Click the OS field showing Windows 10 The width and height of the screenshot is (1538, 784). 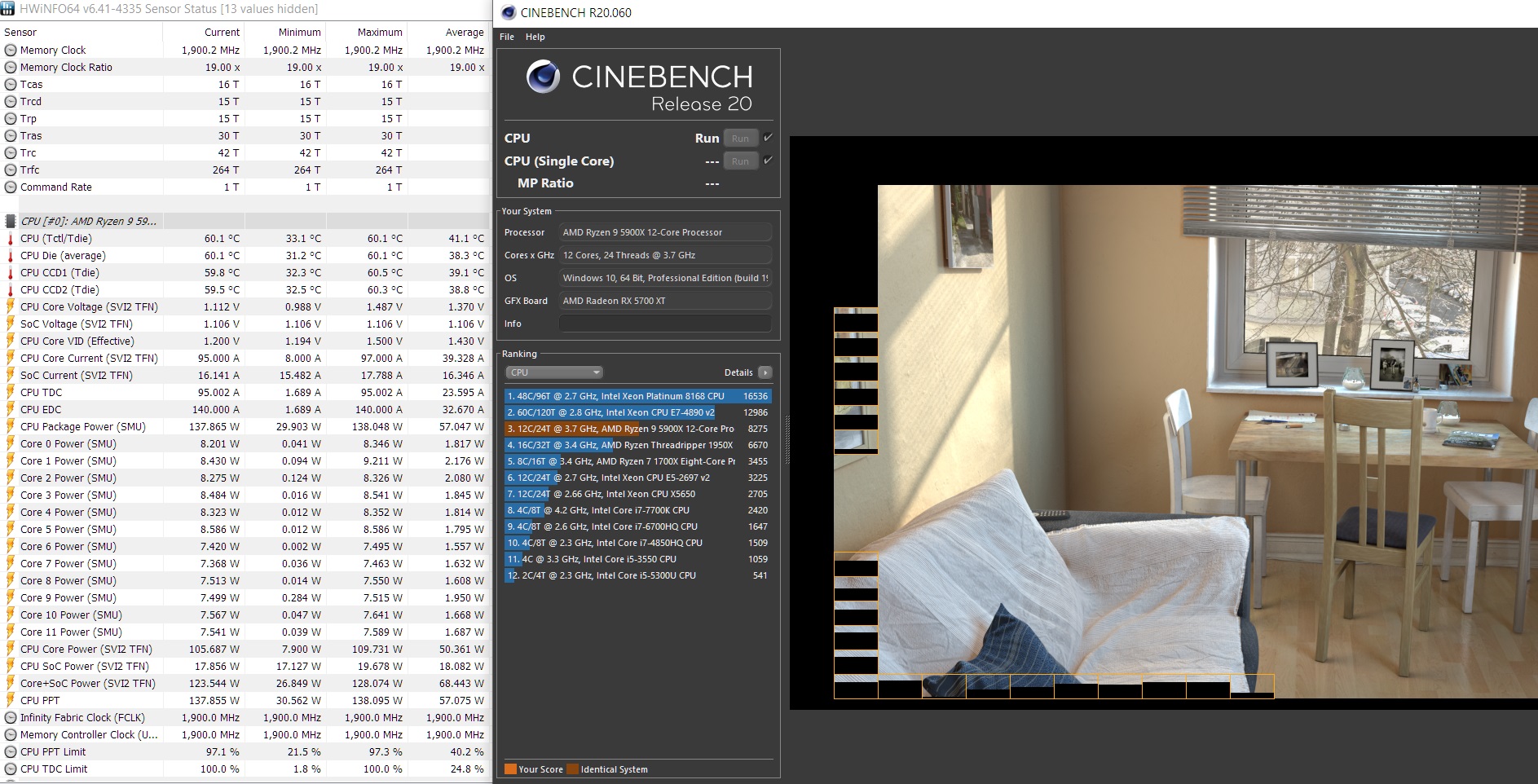tap(665, 278)
